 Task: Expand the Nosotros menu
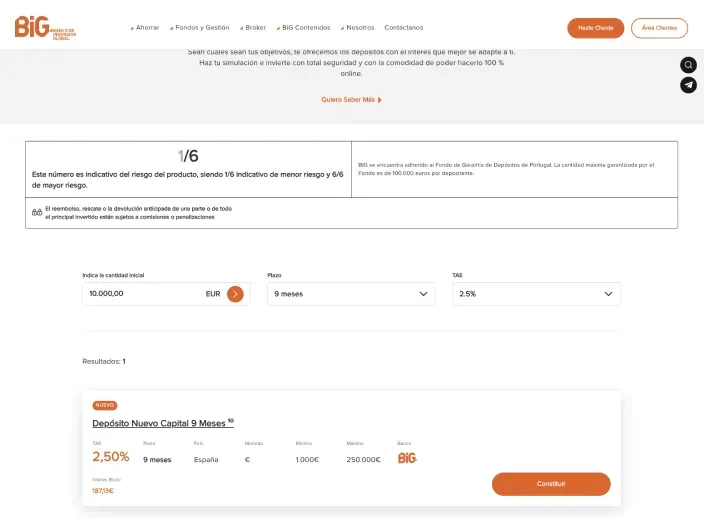[357, 27]
